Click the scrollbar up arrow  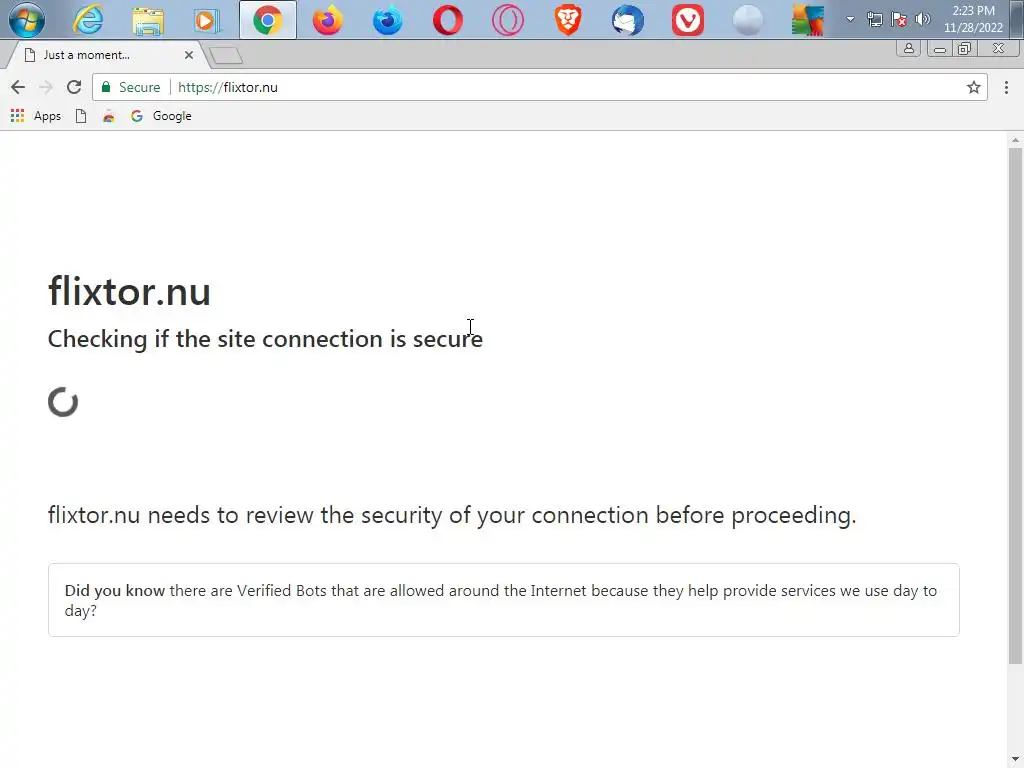[1015, 140]
